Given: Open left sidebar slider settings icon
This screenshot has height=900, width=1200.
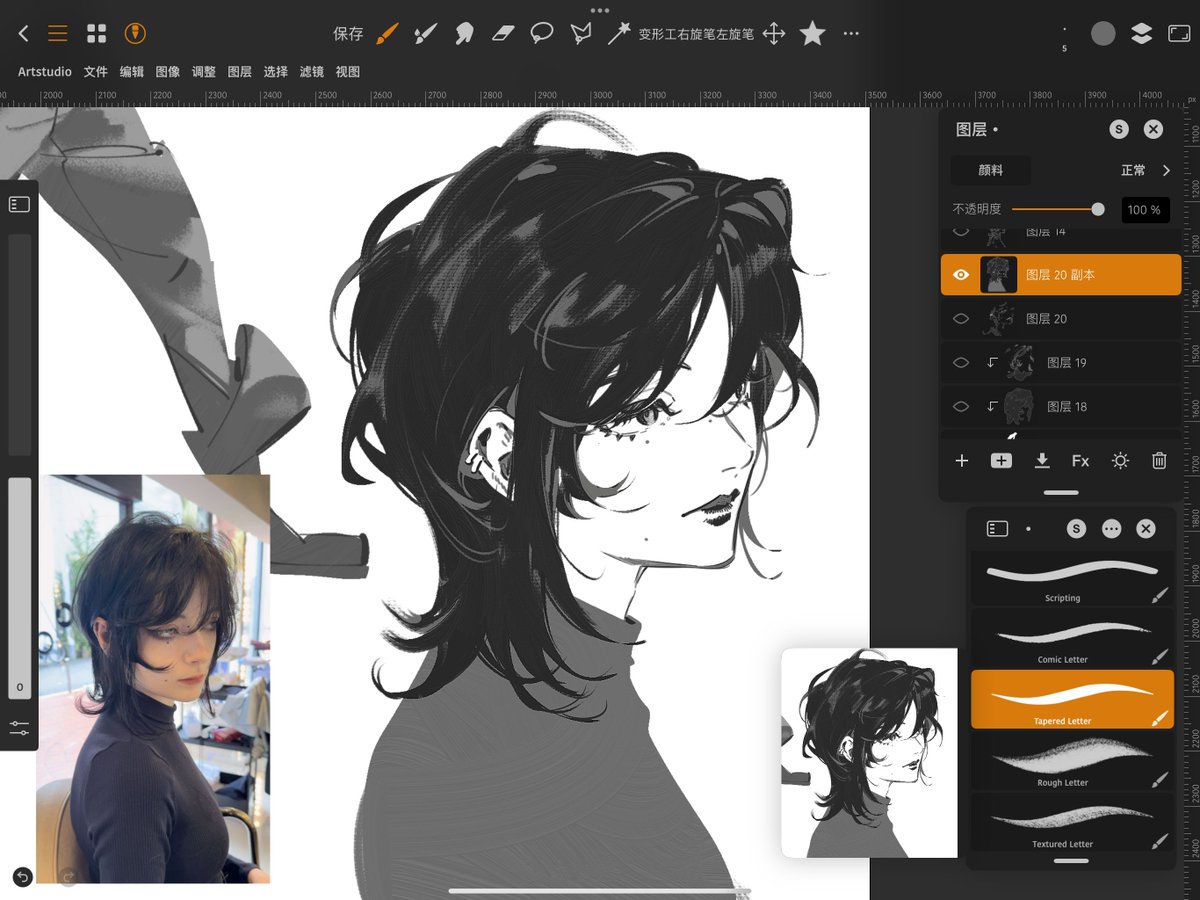Looking at the screenshot, I should pos(19,727).
